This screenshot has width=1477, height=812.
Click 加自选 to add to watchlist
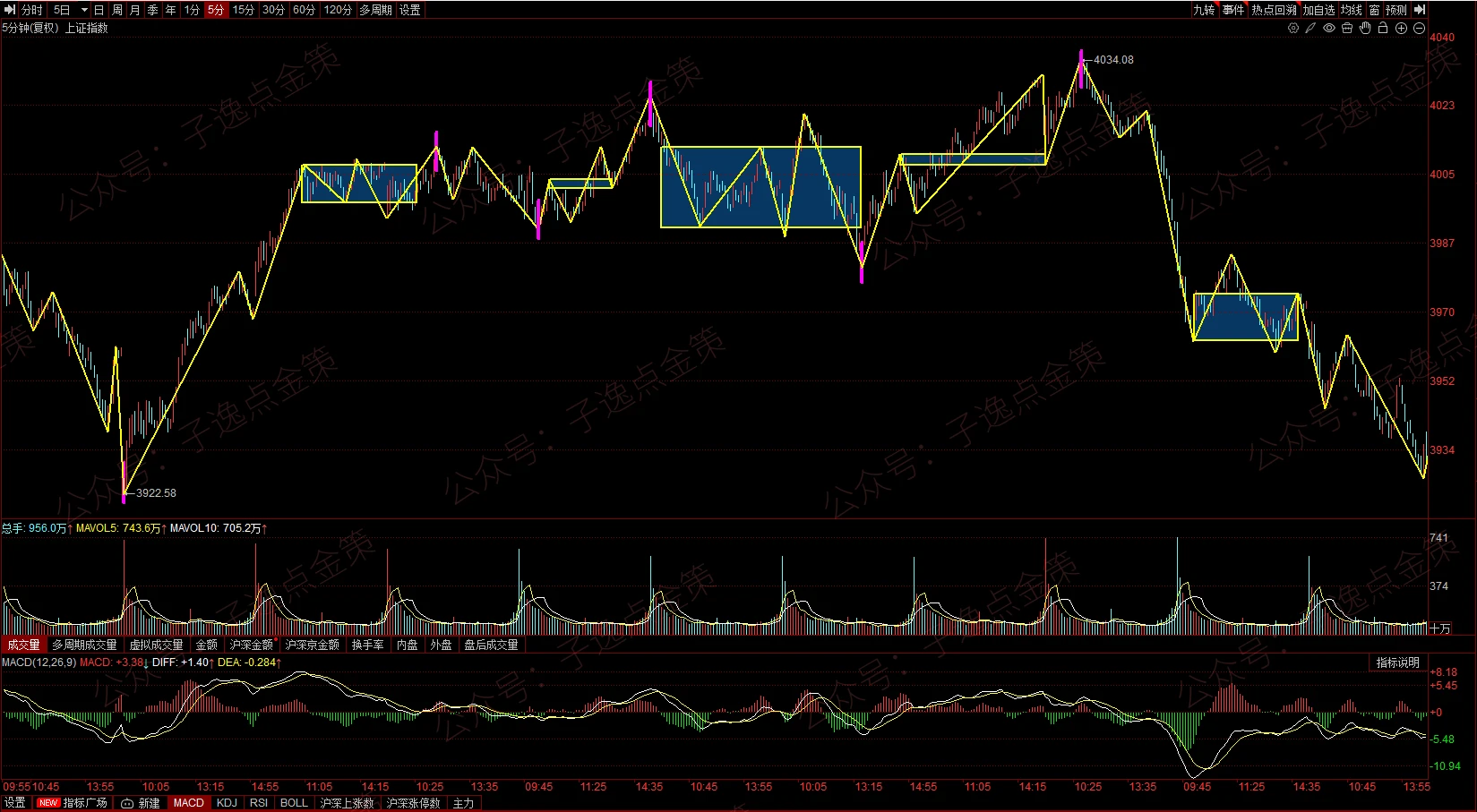coord(1318,10)
